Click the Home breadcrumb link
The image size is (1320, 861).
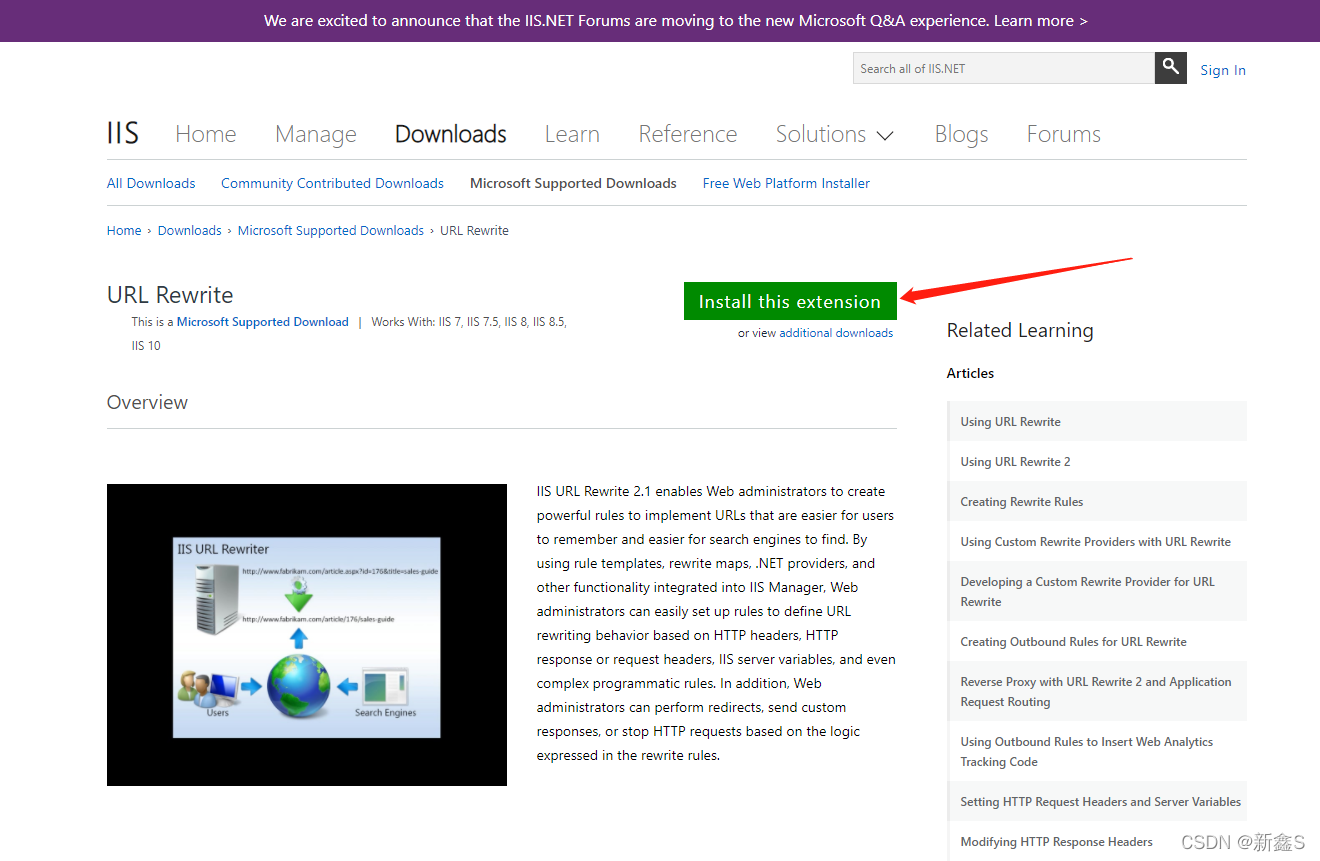click(x=124, y=230)
